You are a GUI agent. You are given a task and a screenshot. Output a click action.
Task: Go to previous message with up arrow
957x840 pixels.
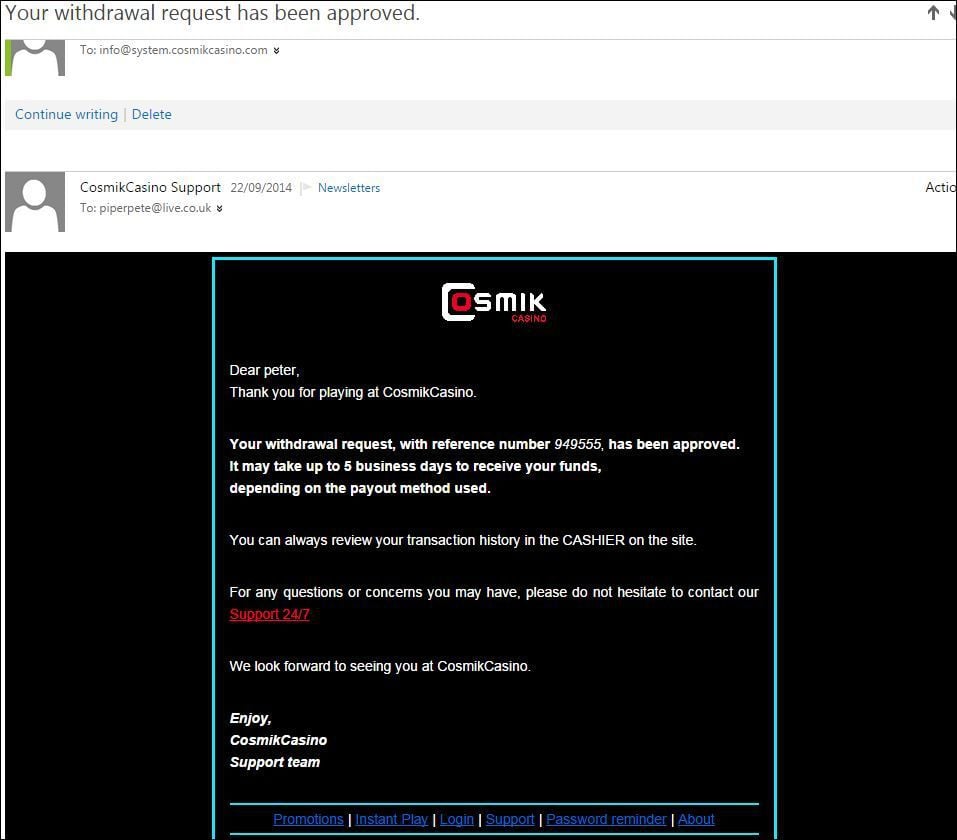pos(933,12)
